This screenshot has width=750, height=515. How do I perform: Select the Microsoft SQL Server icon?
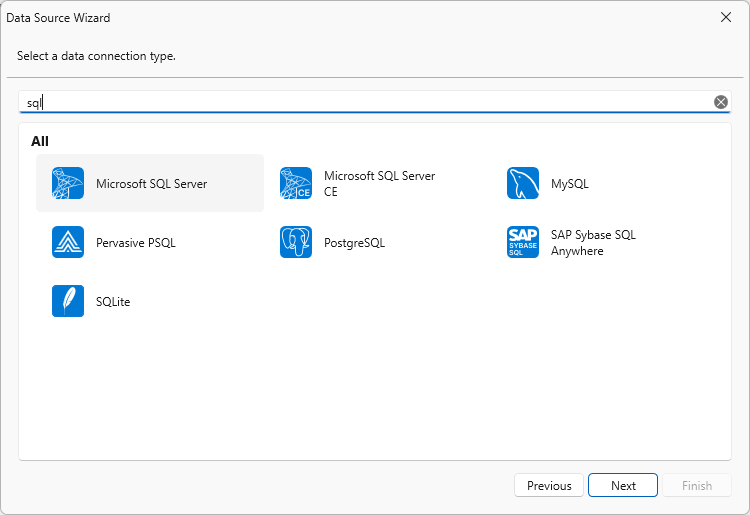(68, 183)
